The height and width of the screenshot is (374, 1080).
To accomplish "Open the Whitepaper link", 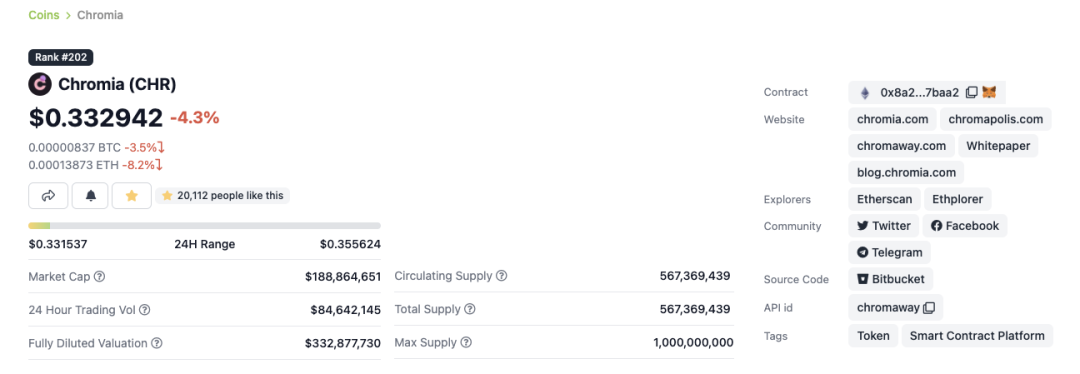I will click(998, 146).
